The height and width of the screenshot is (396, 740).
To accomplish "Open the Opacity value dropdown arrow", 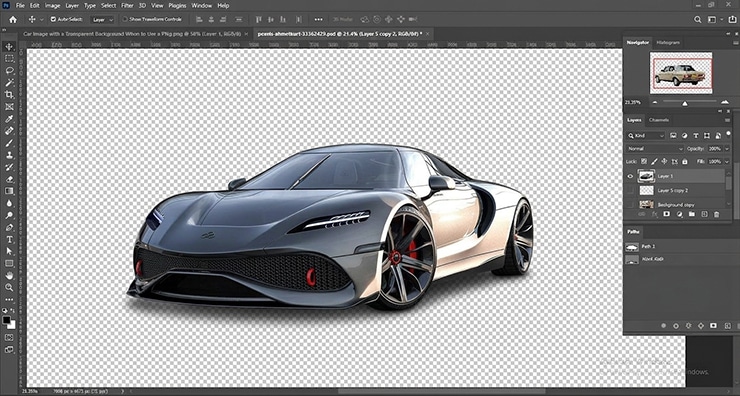I will point(726,149).
